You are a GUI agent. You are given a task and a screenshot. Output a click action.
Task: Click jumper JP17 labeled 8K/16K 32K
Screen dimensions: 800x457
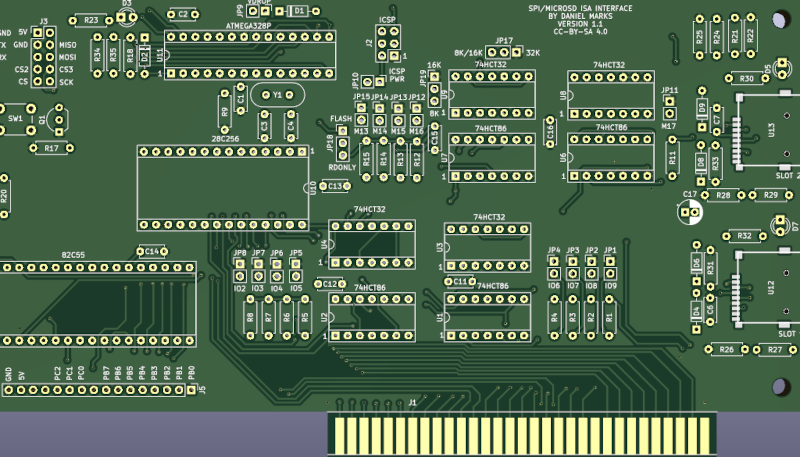(504, 52)
